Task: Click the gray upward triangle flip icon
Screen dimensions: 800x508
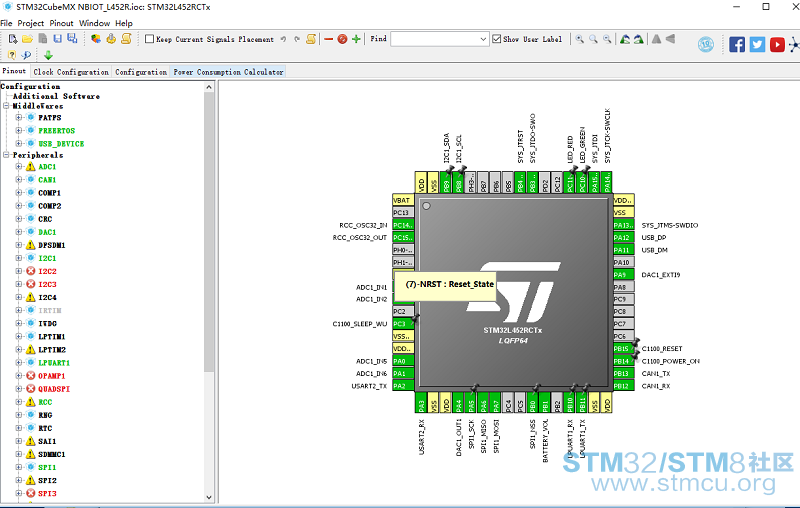Action: point(657,39)
